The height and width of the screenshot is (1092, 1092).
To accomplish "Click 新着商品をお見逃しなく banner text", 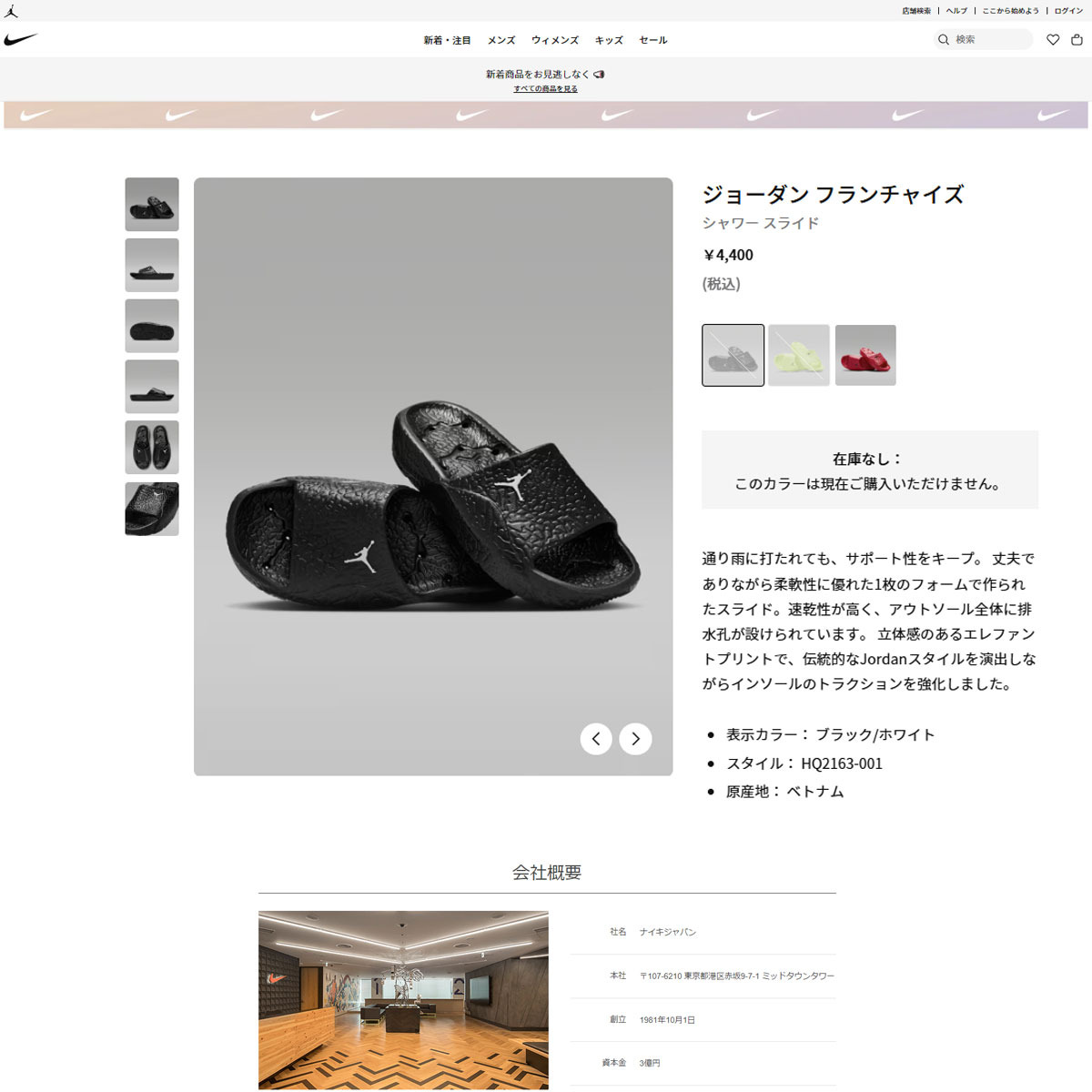I will point(537,74).
